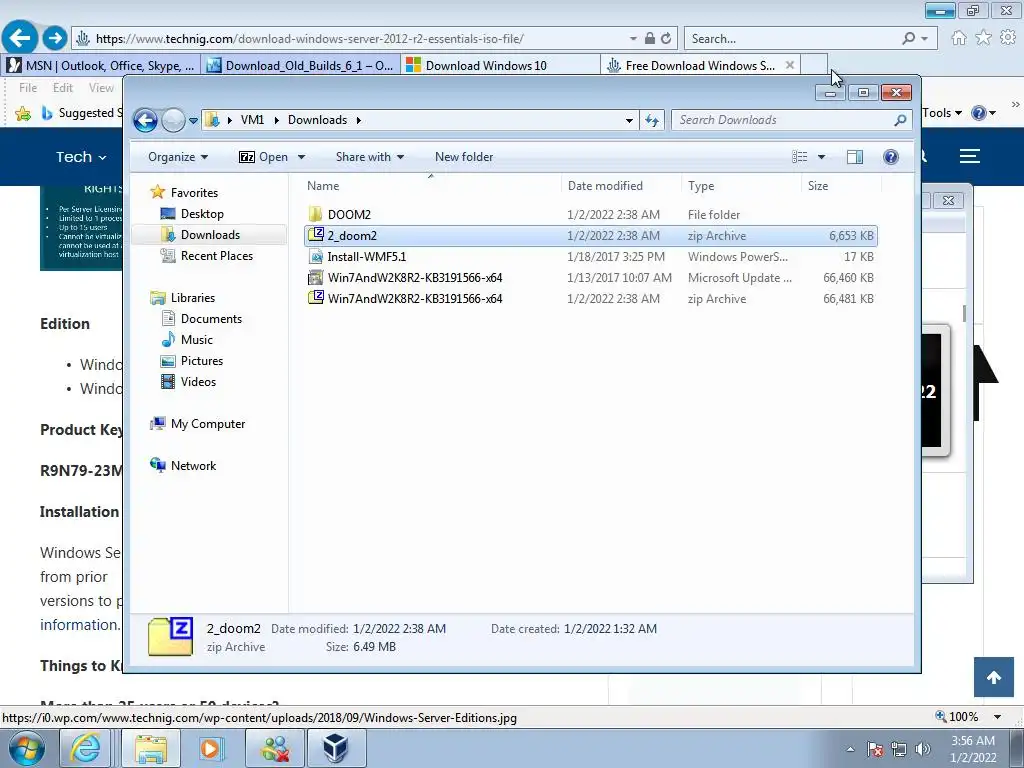
Task: Open the browser Favorites star icon
Action: pos(984,38)
